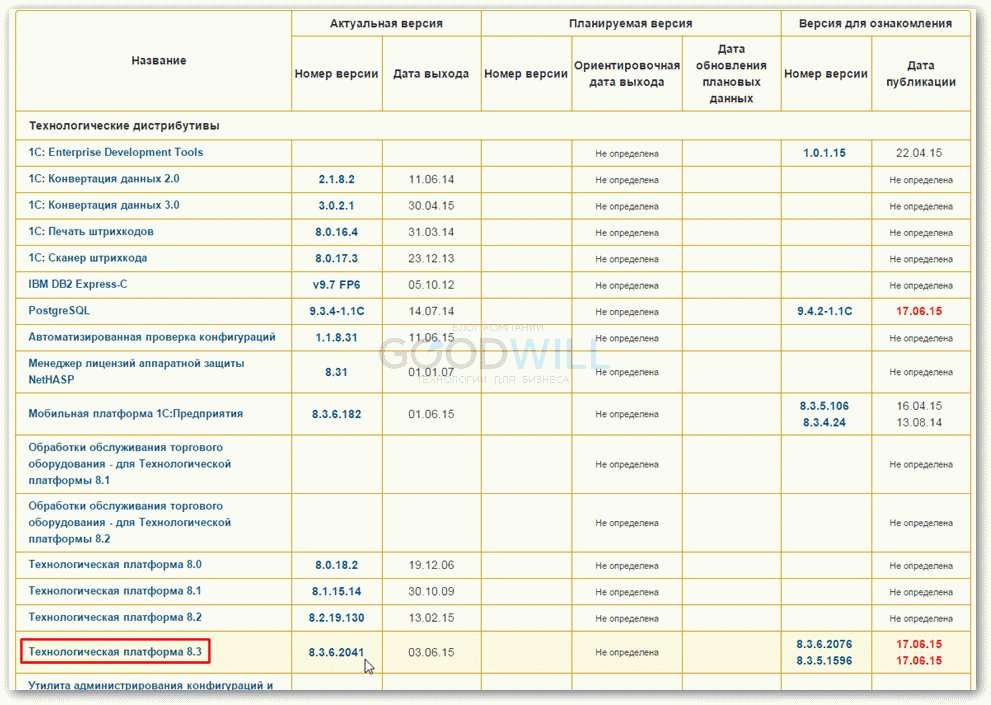Image resolution: width=991 pixels, height=705 pixels.
Task: Click the Версия для ознакомления header
Action: pos(875,23)
